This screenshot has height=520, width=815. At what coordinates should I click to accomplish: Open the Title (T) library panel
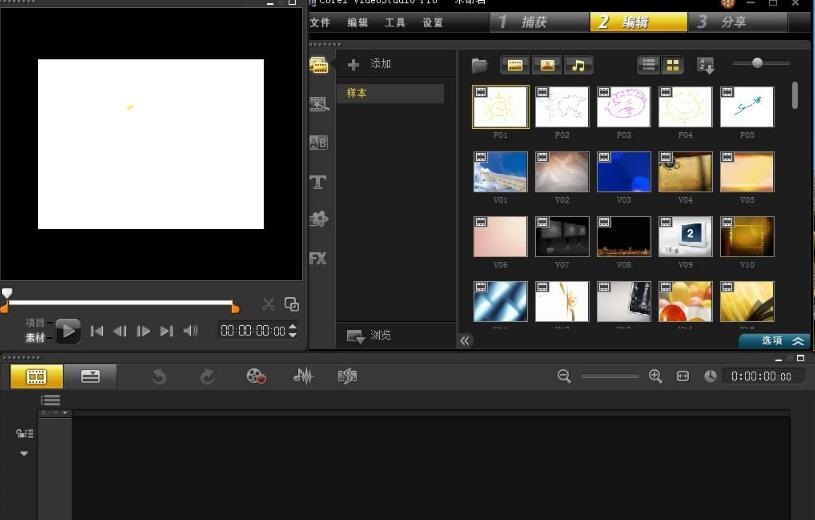point(318,182)
